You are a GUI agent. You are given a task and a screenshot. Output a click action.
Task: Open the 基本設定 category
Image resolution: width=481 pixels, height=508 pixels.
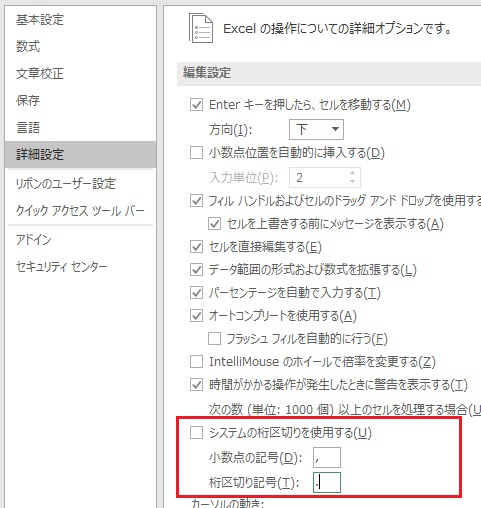coord(40,20)
